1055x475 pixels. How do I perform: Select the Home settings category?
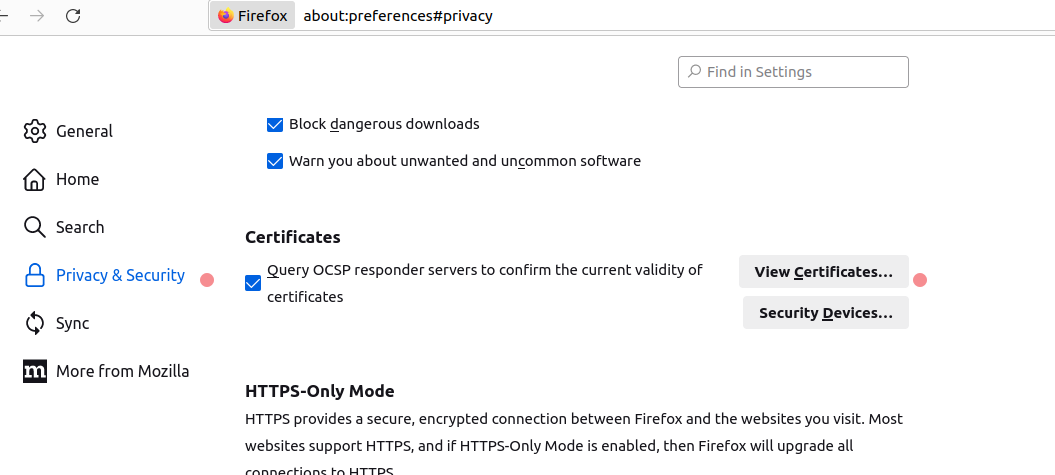[x=77, y=179]
